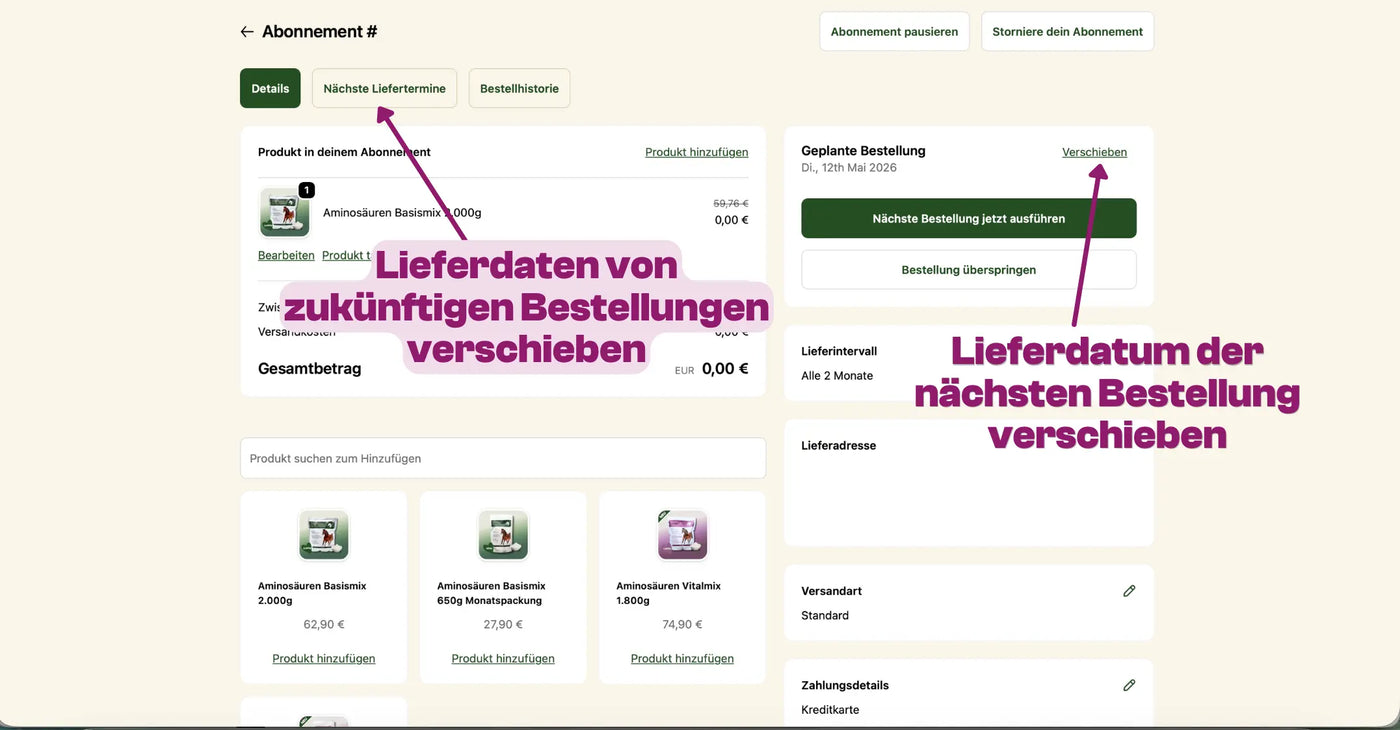The height and width of the screenshot is (730, 1400).
Task: Select the Abonnement # page title
Action: pyautogui.click(x=320, y=31)
